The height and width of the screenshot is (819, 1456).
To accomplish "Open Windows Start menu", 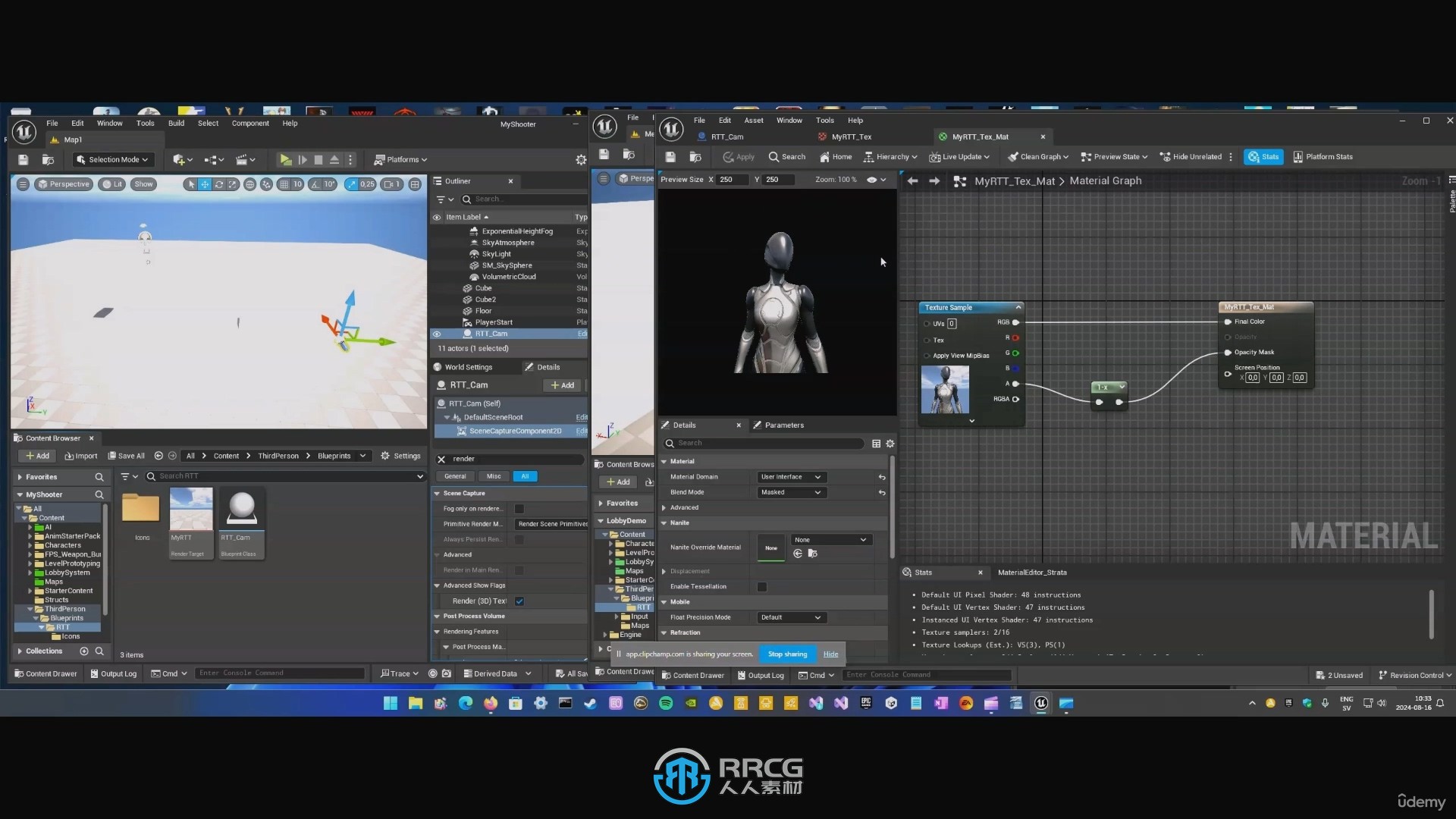I will point(391,703).
